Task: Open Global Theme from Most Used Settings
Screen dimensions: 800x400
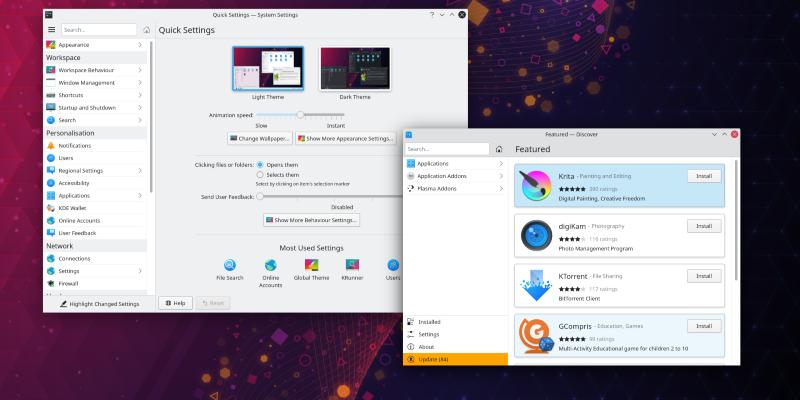Action: pos(311,265)
